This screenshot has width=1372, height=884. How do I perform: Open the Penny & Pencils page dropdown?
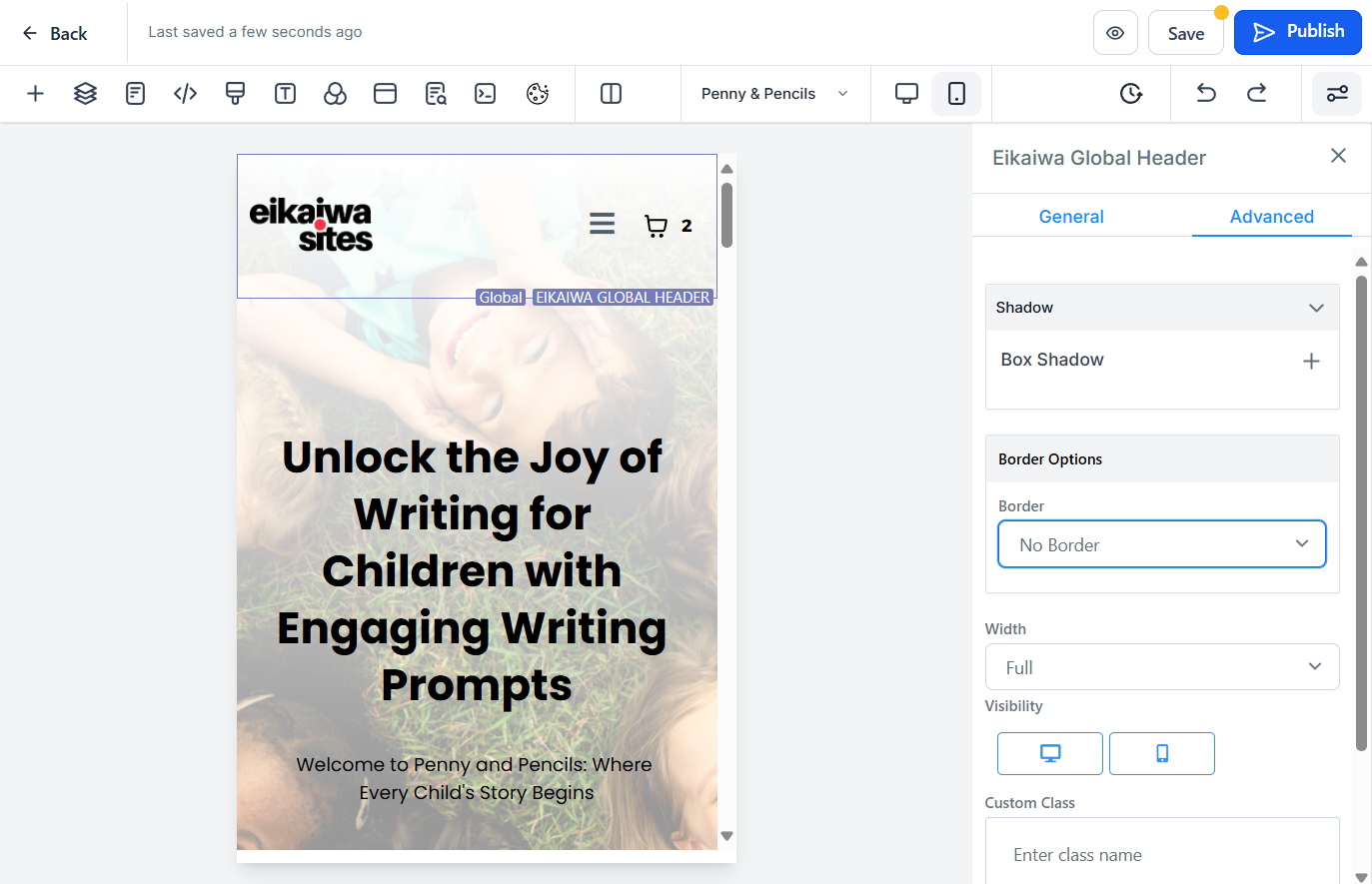tap(775, 94)
